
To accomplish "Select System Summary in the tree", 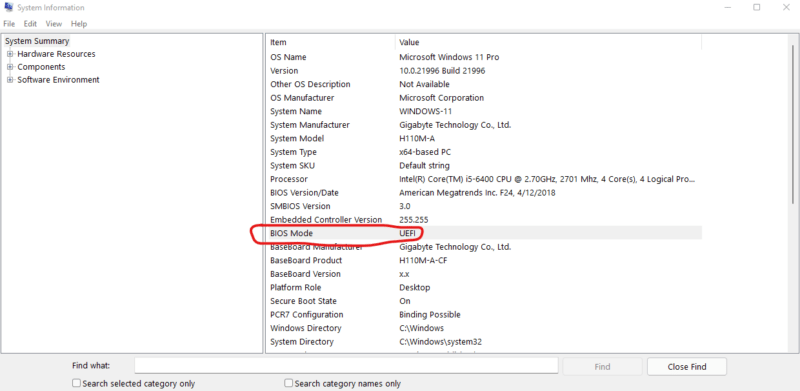I will [37, 41].
